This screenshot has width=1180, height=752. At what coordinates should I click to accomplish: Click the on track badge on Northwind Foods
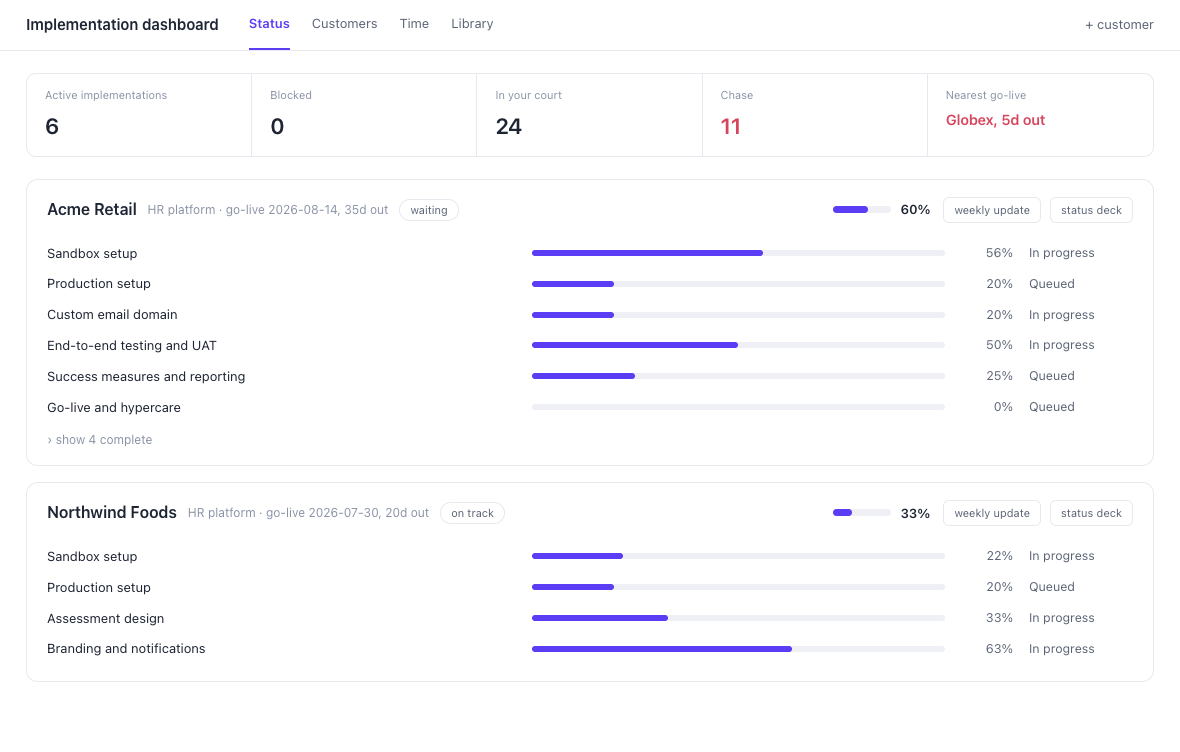(472, 513)
